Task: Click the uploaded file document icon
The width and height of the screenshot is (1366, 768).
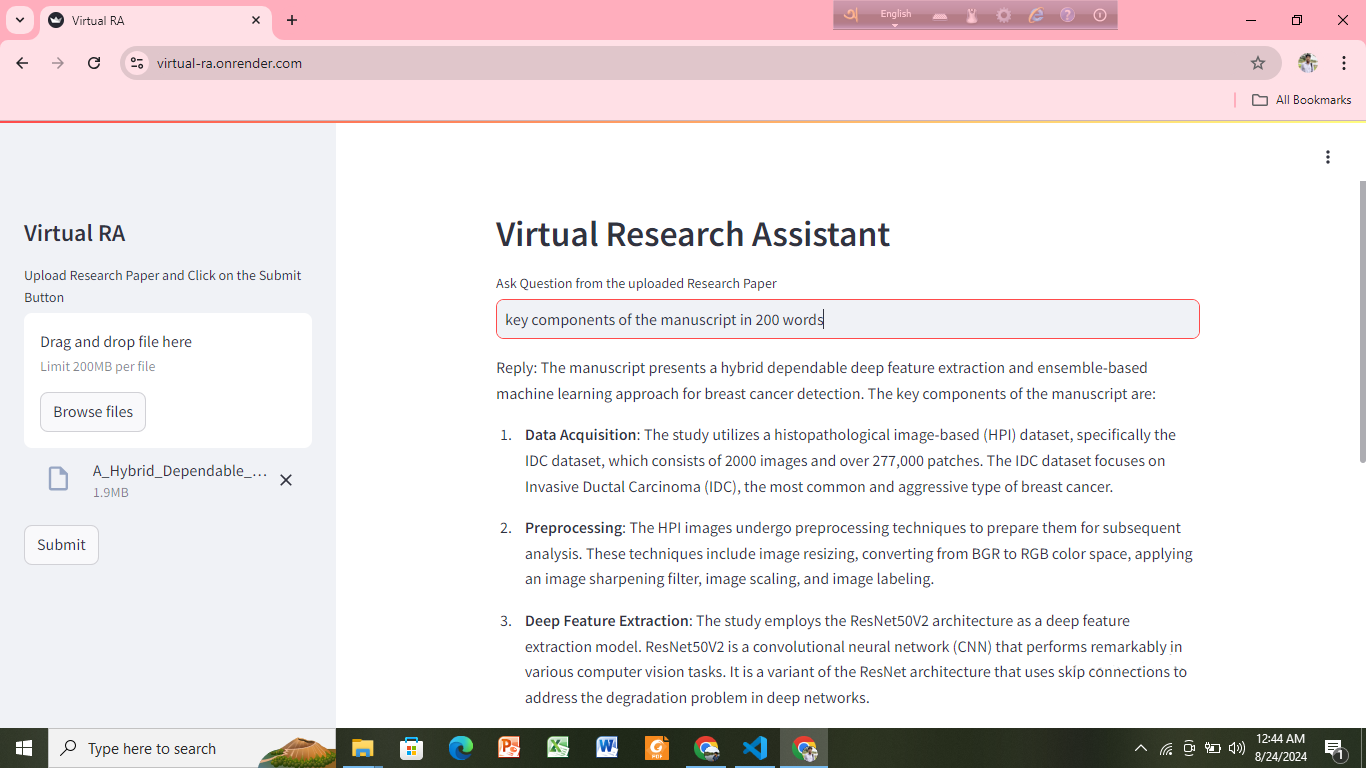Action: 57,478
